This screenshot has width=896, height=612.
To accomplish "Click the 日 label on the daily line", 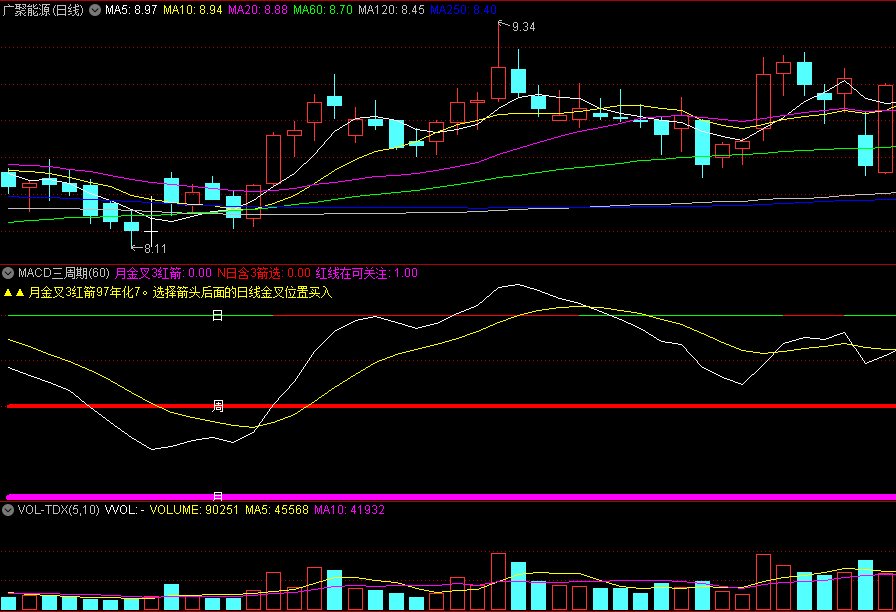I will pyautogui.click(x=218, y=315).
